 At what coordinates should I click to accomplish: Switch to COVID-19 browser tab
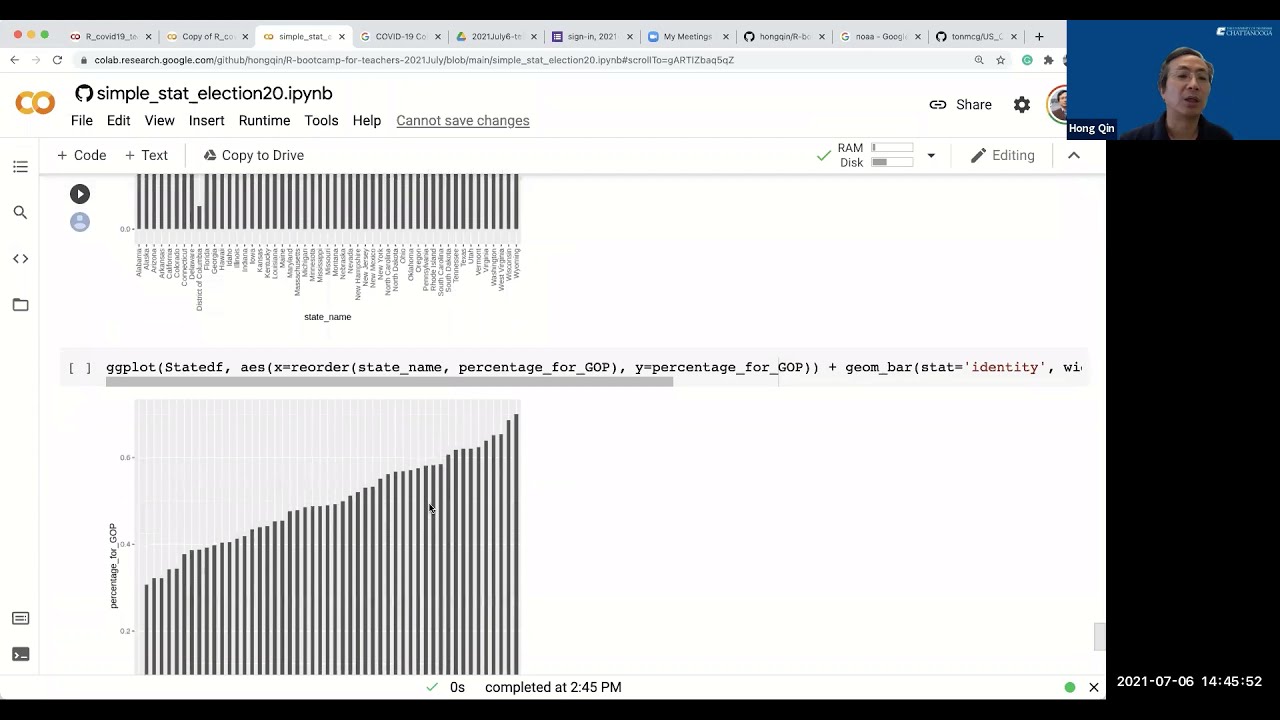coord(400,36)
